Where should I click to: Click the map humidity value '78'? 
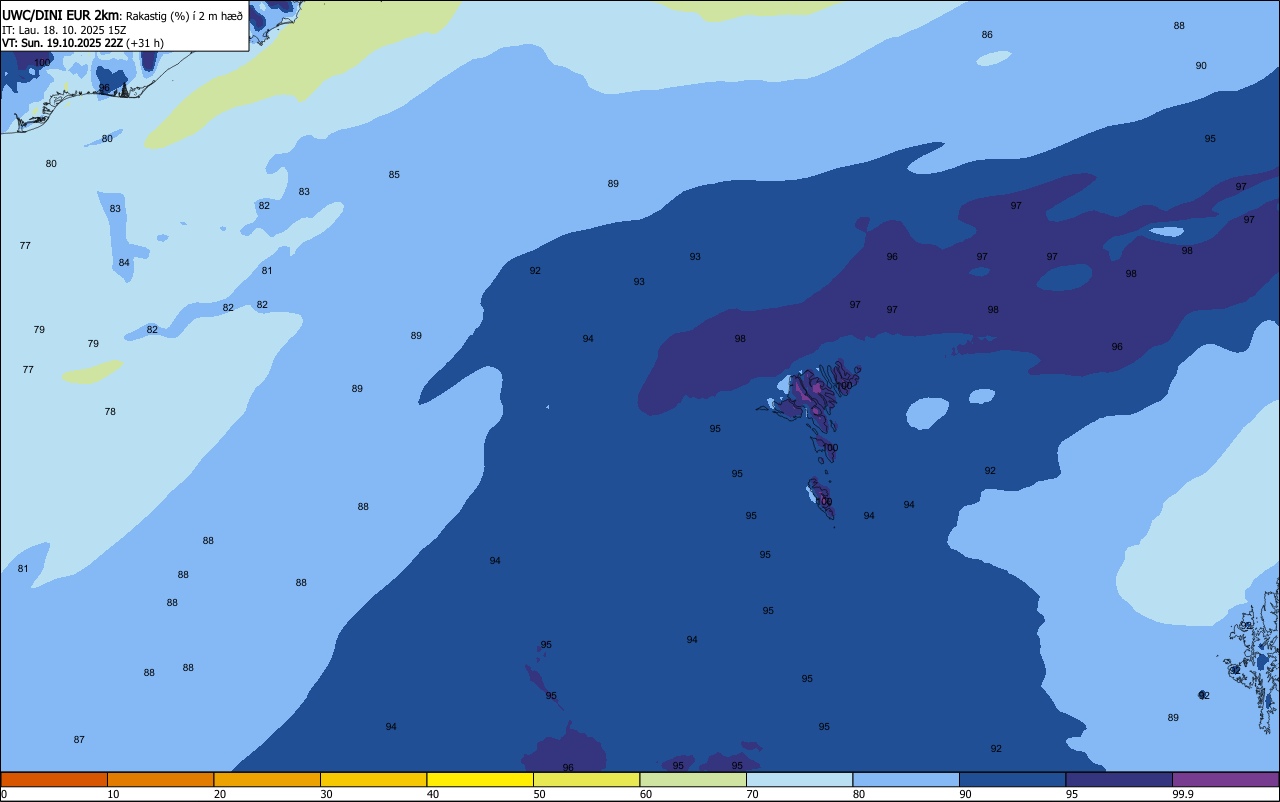pyautogui.click(x=110, y=412)
